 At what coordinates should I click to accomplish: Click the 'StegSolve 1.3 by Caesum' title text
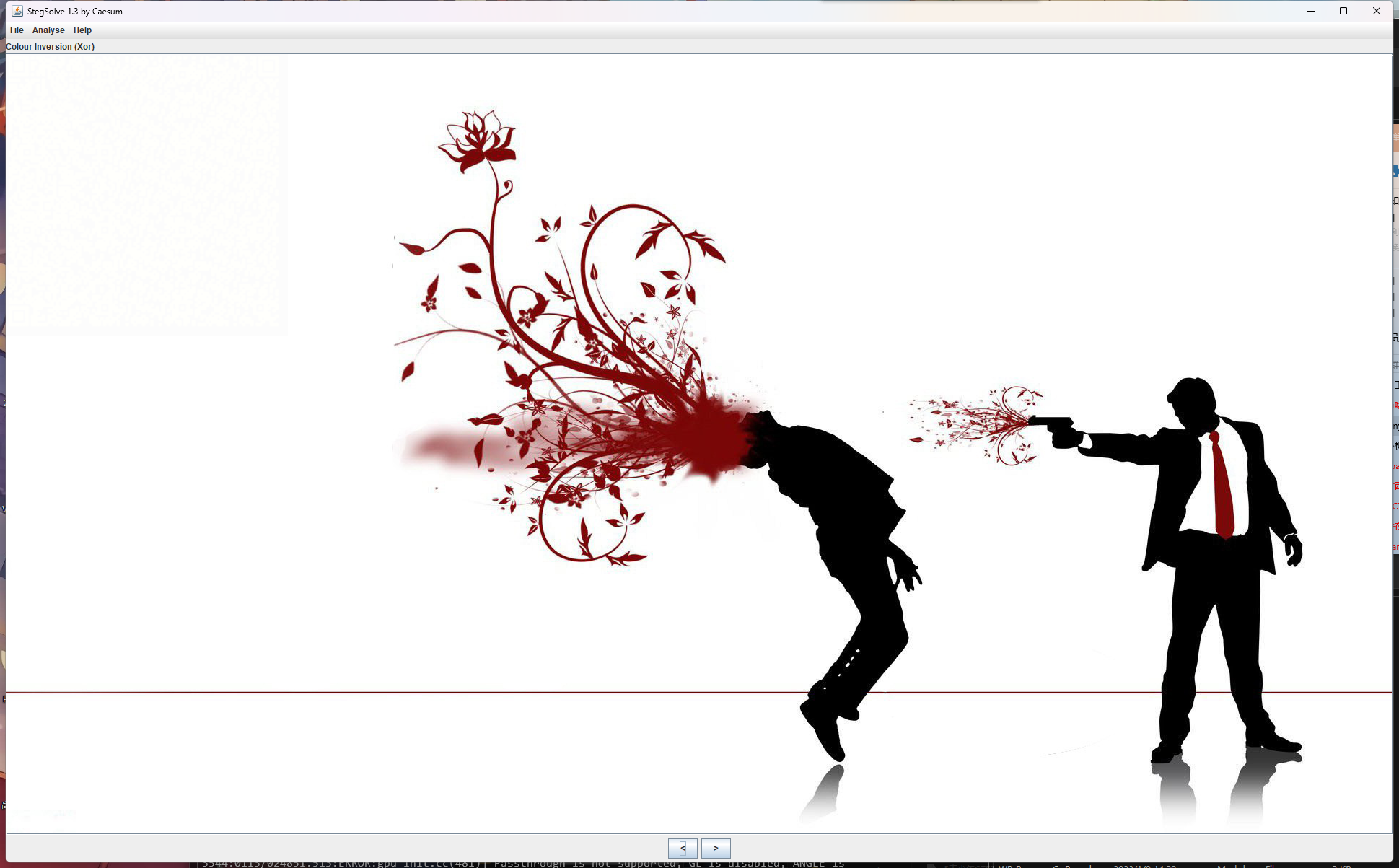point(75,12)
